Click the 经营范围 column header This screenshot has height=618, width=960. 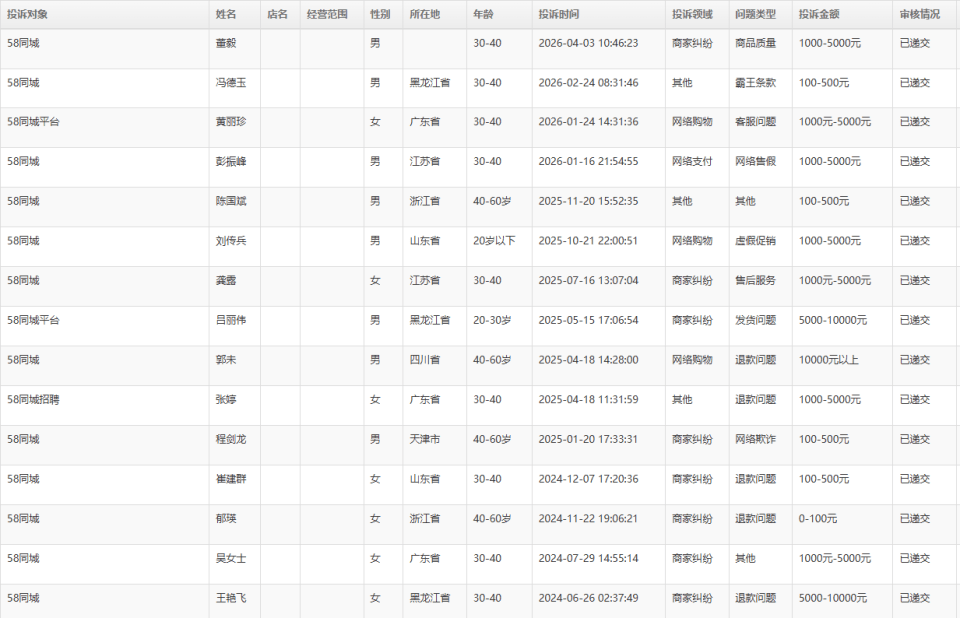(x=332, y=14)
